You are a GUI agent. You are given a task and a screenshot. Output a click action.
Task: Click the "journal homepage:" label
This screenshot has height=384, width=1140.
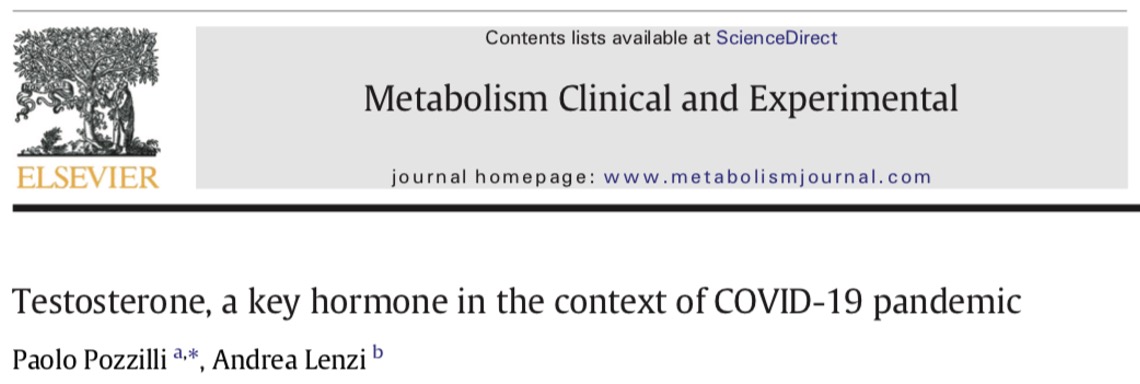pyautogui.click(x=493, y=177)
